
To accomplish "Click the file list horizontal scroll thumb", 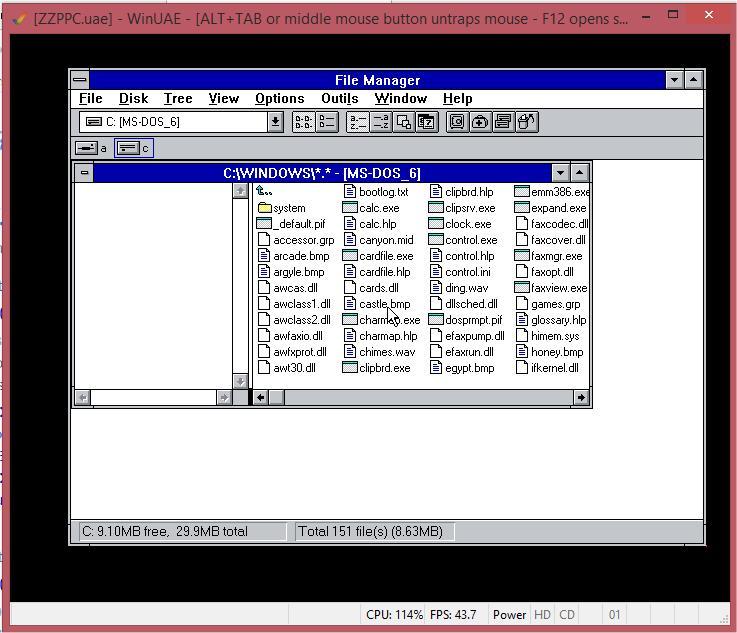I will point(276,398).
